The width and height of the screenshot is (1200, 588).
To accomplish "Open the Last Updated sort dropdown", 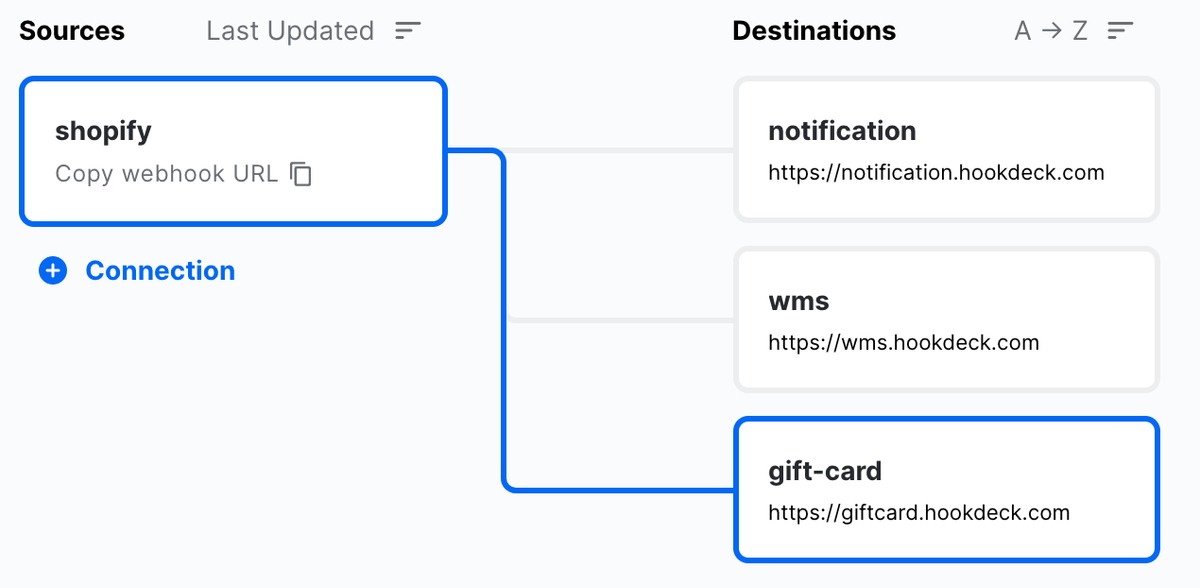I will pyautogui.click(x=290, y=31).
